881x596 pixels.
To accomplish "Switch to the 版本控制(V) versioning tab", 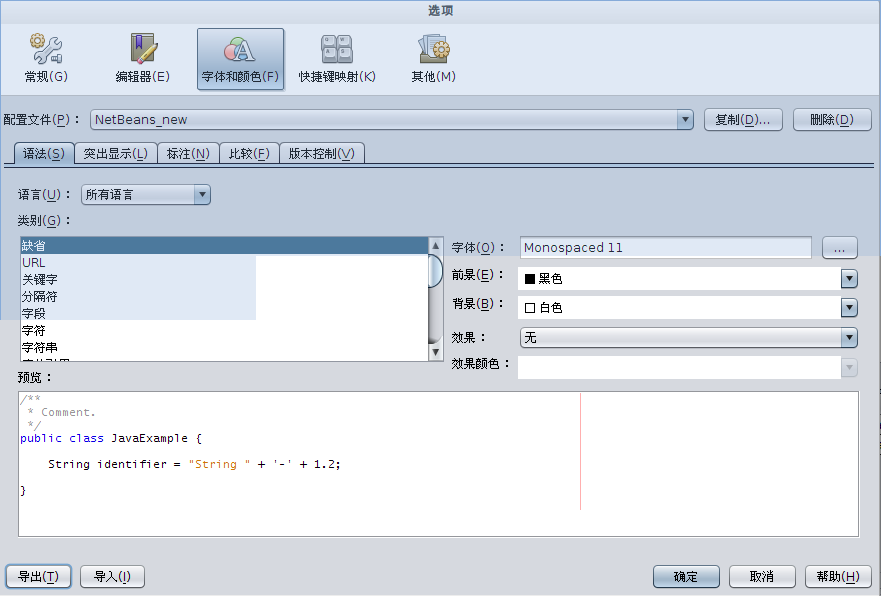I will (322, 153).
